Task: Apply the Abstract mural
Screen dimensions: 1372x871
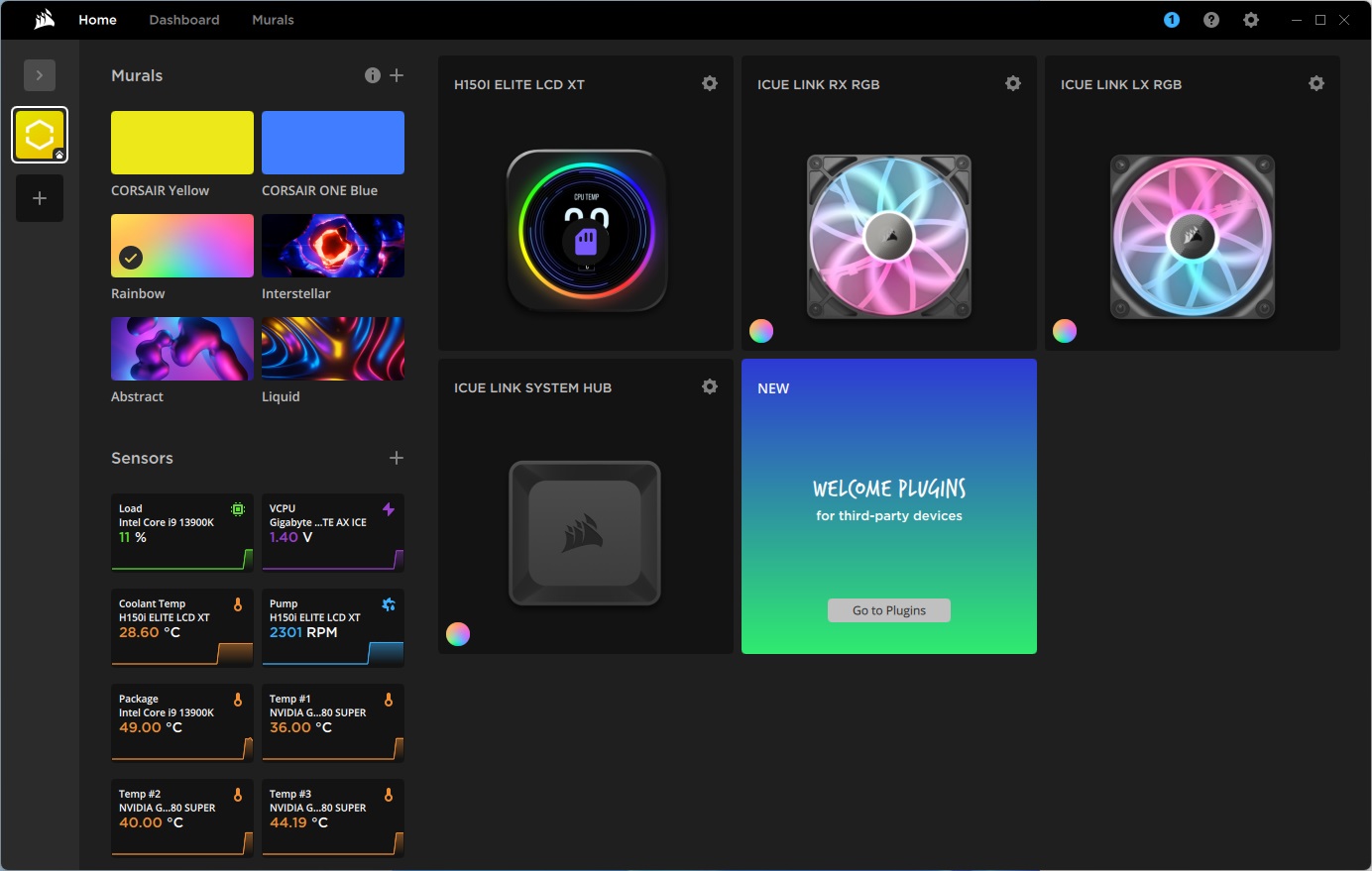Action: coord(182,349)
